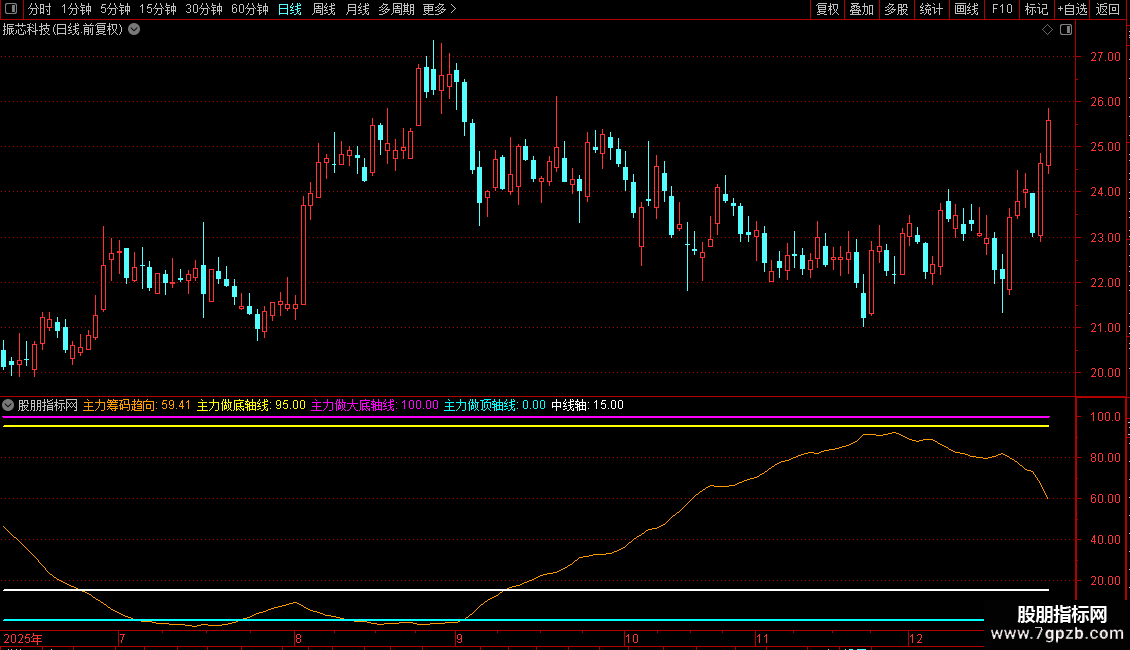The height and width of the screenshot is (650, 1130).
Task: Open 多周期 multi-period view
Action: click(396, 9)
